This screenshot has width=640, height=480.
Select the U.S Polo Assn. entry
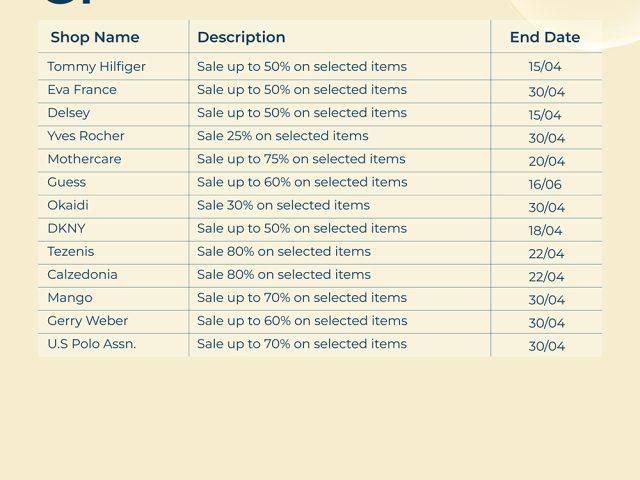coord(92,343)
